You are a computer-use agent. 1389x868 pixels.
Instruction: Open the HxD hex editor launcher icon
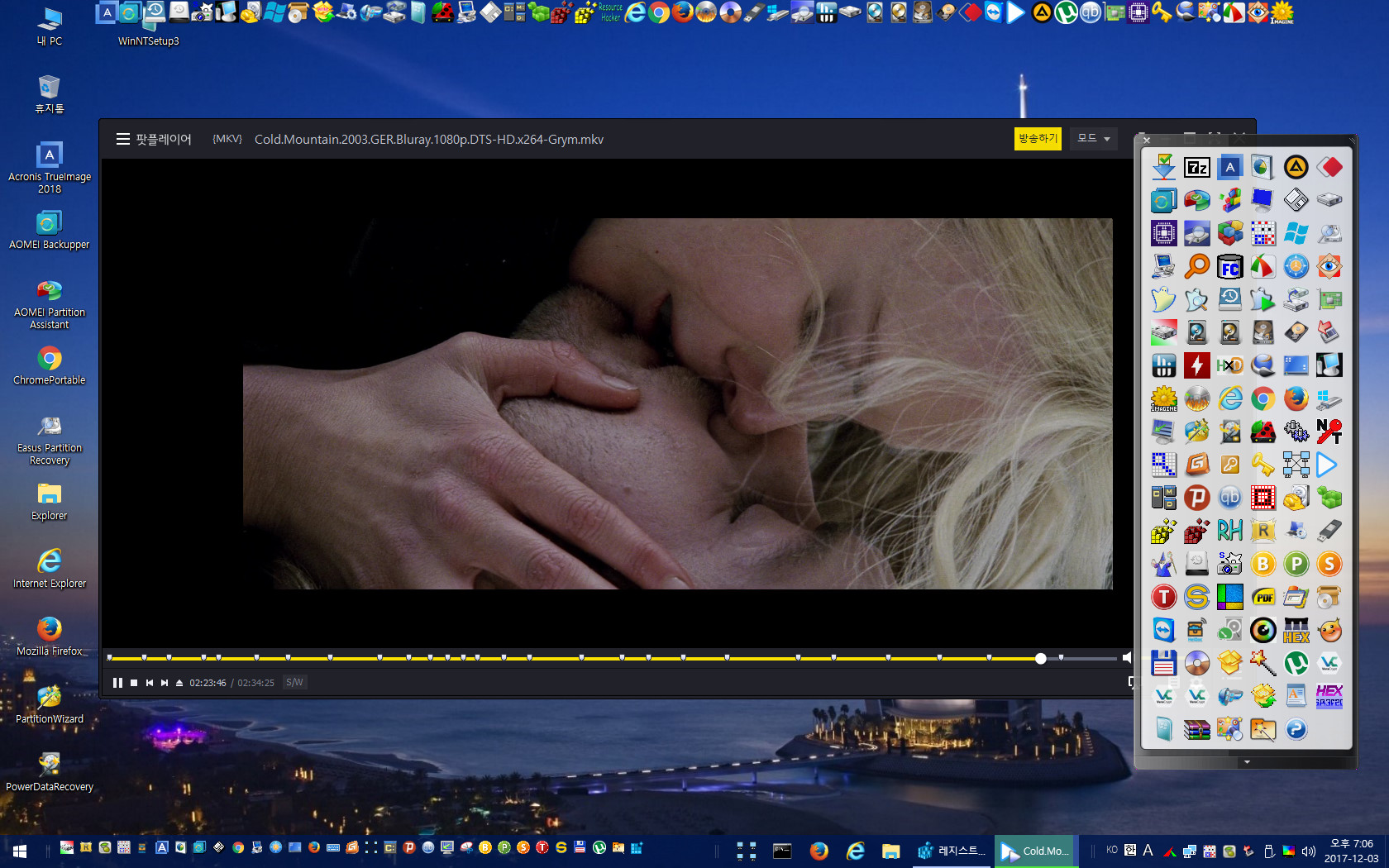click(x=1229, y=365)
